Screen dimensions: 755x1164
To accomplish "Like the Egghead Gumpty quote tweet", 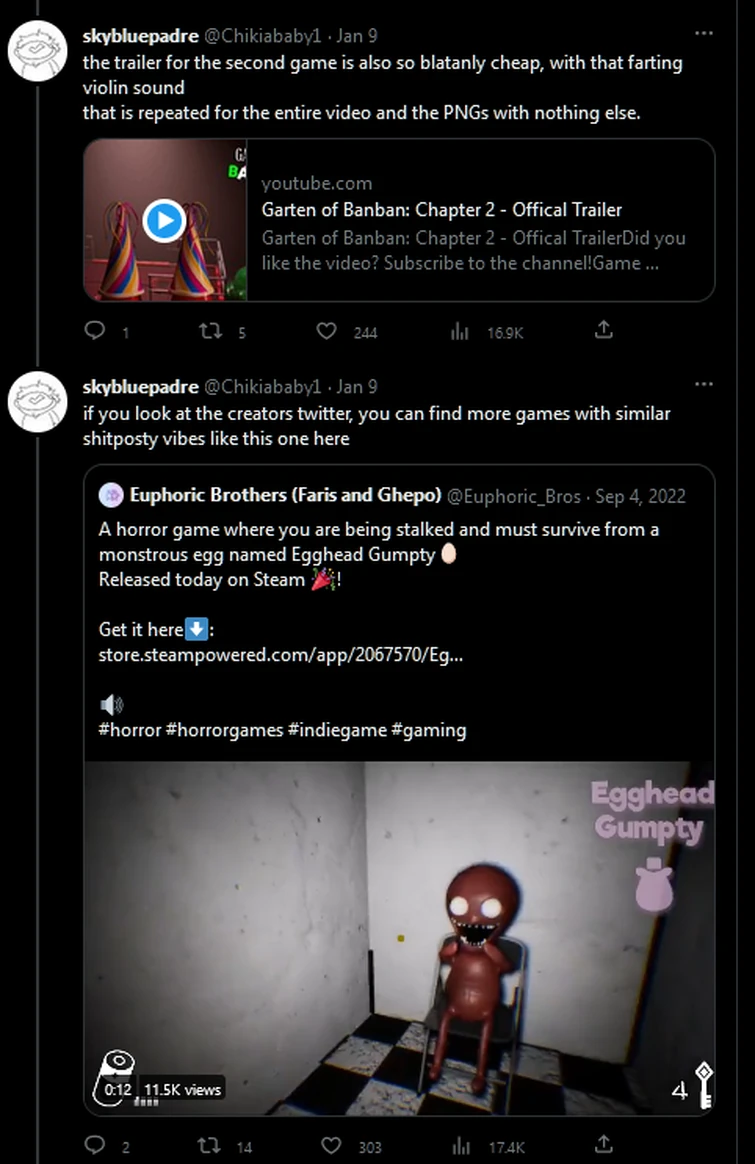I will click(331, 1145).
